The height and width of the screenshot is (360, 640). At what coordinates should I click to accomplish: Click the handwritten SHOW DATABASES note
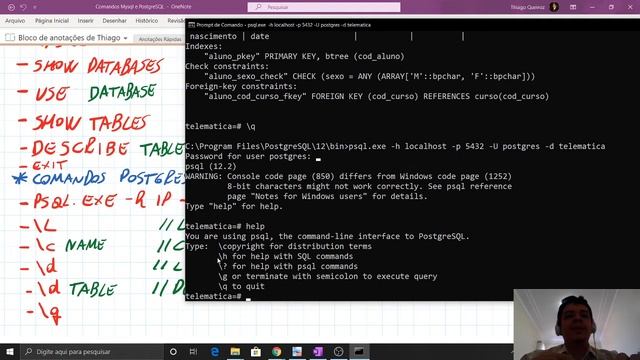coord(91,66)
